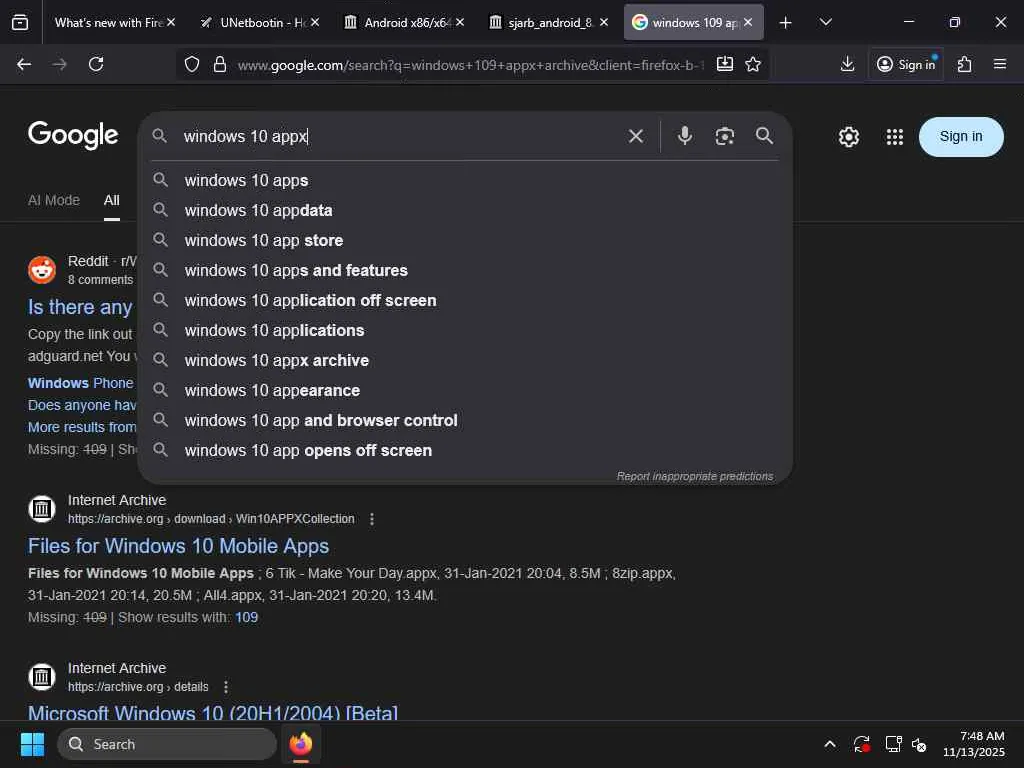
Task: Choose suggestion windows 10 applications
Action: [465, 330]
